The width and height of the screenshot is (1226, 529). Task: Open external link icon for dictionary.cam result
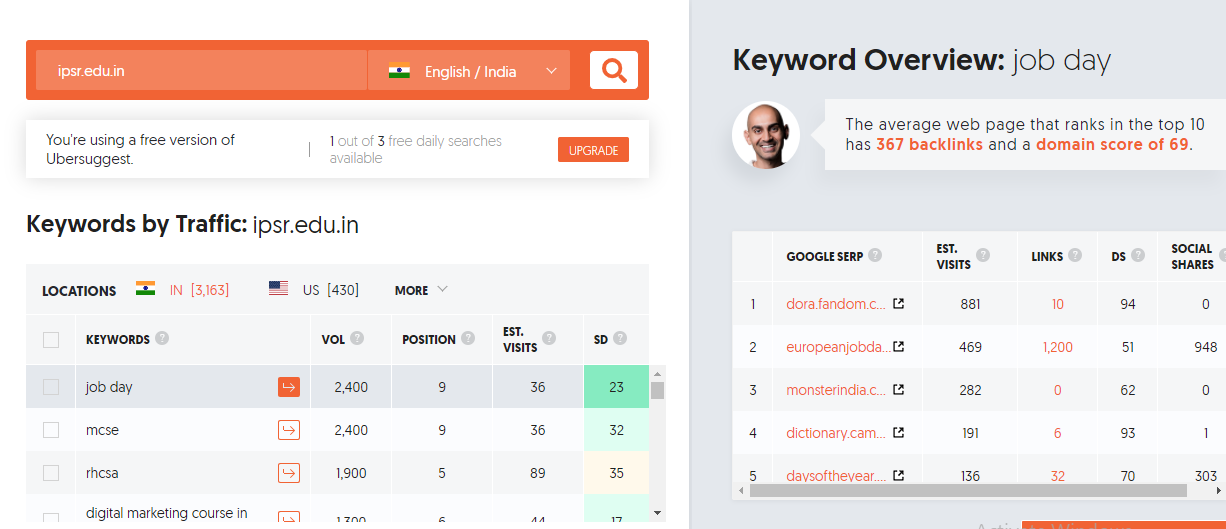898,433
